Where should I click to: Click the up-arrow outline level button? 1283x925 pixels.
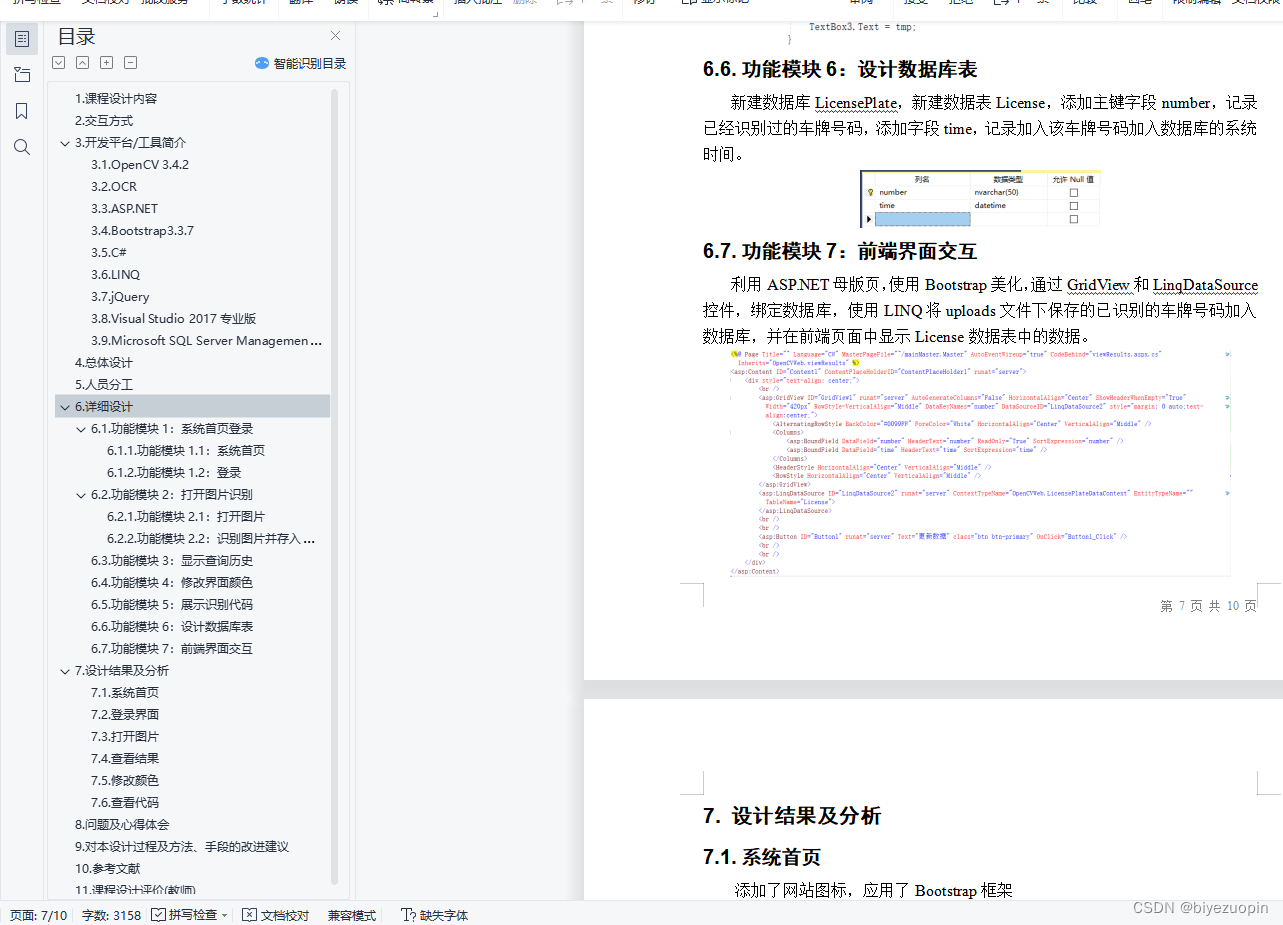pyautogui.click(x=83, y=63)
